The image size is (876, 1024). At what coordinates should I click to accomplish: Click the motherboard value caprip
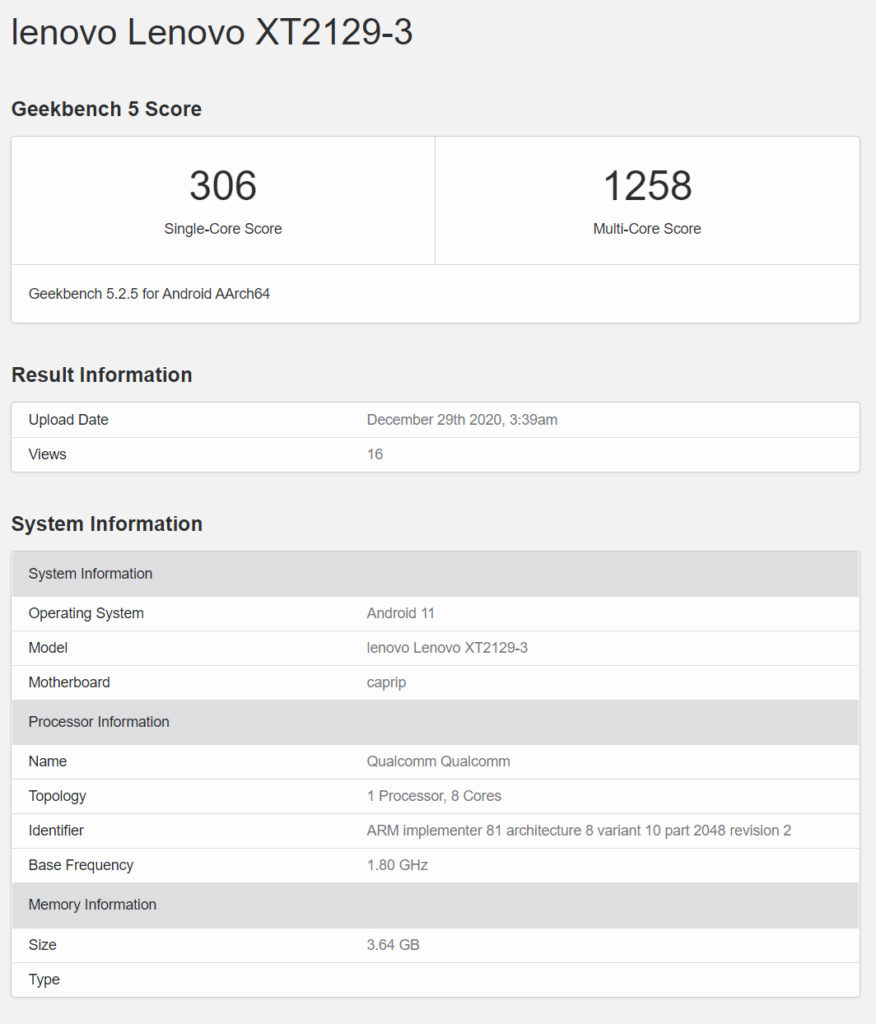click(x=386, y=682)
